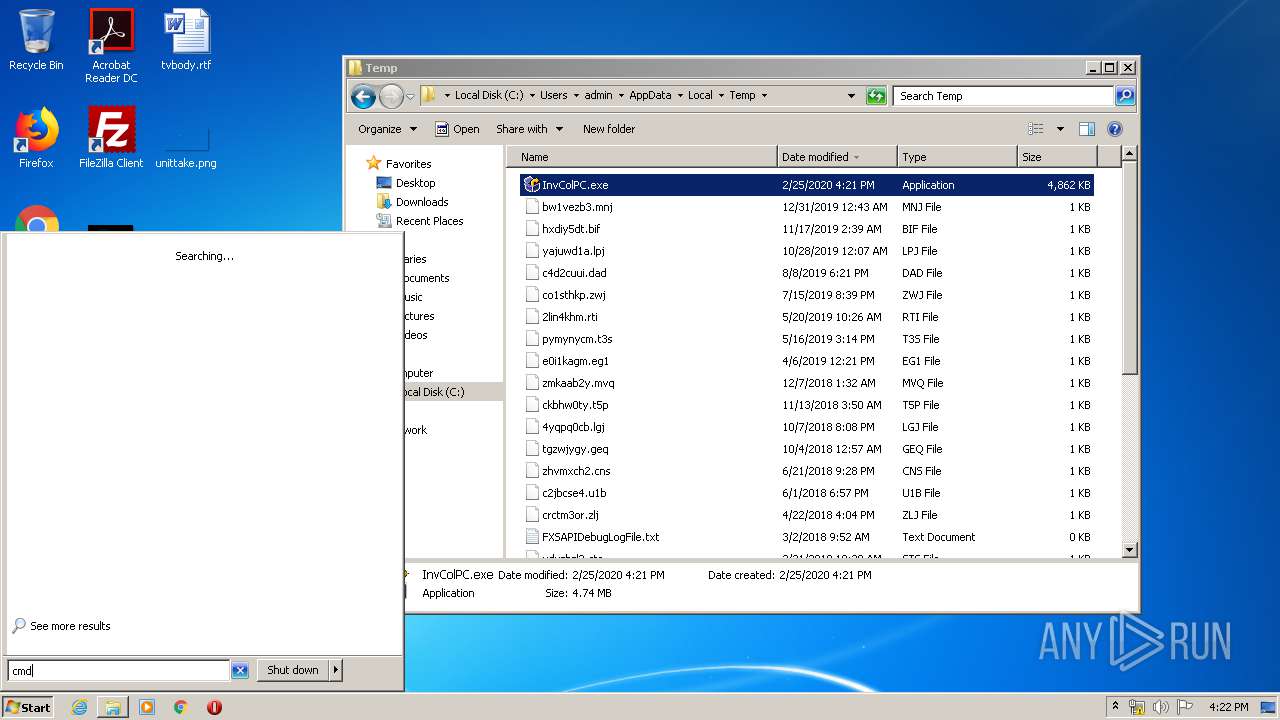Expand the Local Disk (C:) breadcrumb arrow

[532, 96]
